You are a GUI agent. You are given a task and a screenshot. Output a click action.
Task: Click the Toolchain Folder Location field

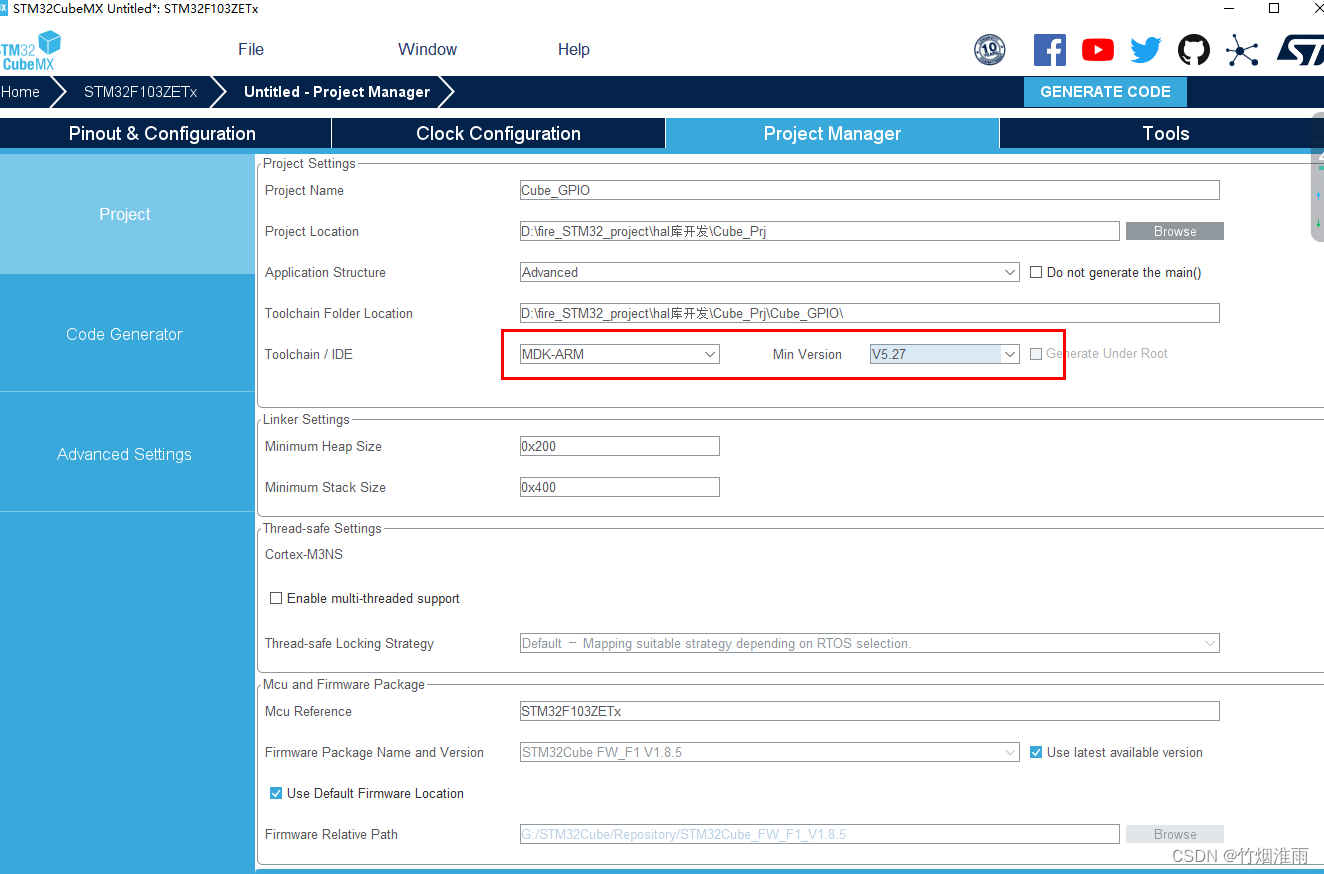click(869, 313)
